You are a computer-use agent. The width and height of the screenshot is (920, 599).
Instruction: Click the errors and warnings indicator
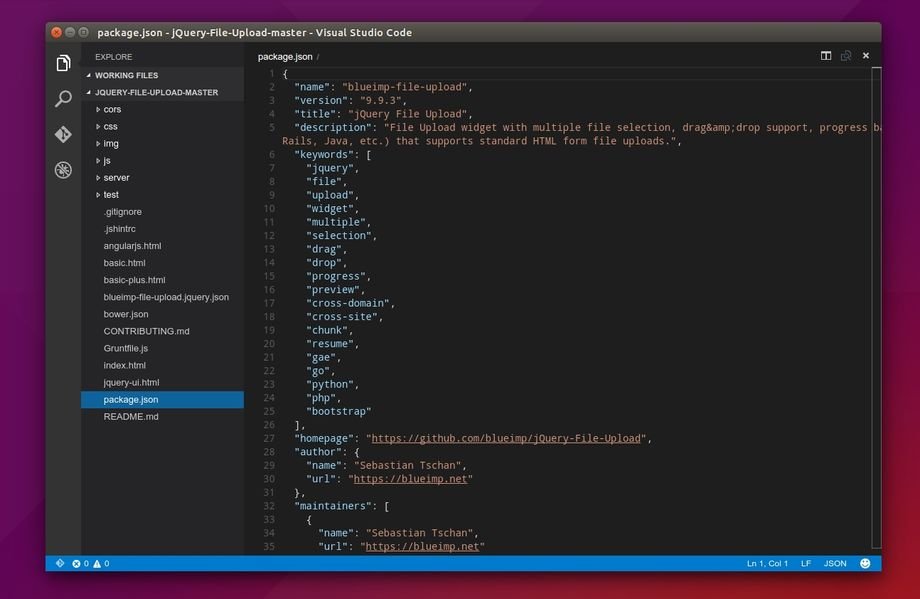tap(90, 564)
